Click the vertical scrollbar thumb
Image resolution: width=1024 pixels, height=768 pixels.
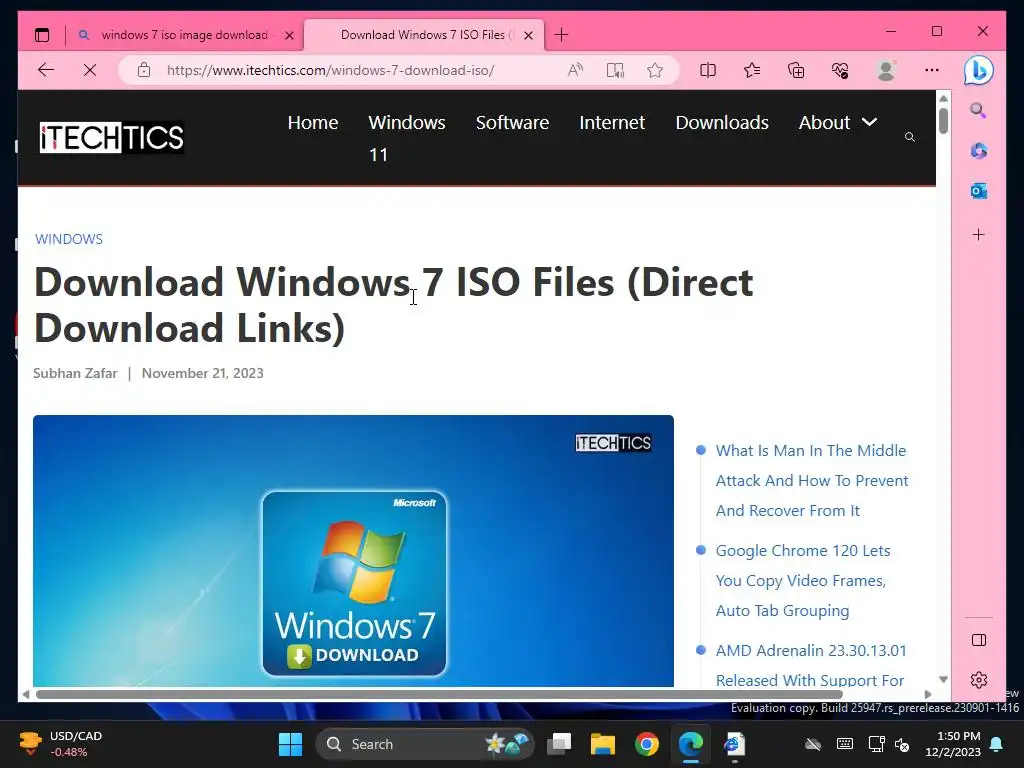pos(943,121)
